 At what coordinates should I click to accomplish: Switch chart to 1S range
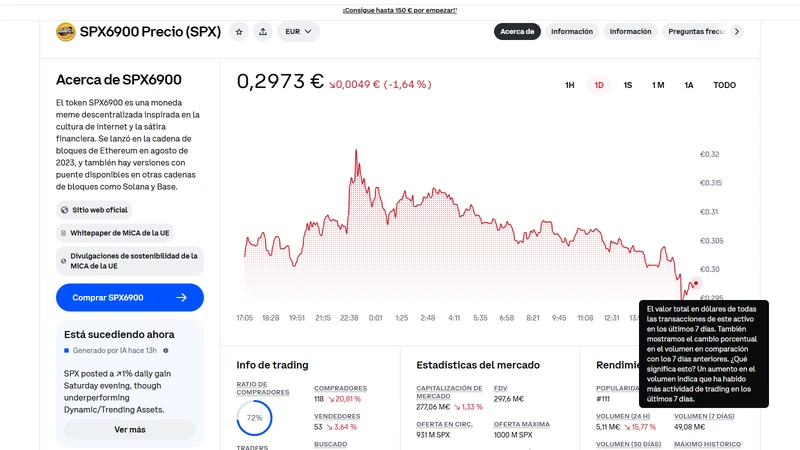(628, 85)
